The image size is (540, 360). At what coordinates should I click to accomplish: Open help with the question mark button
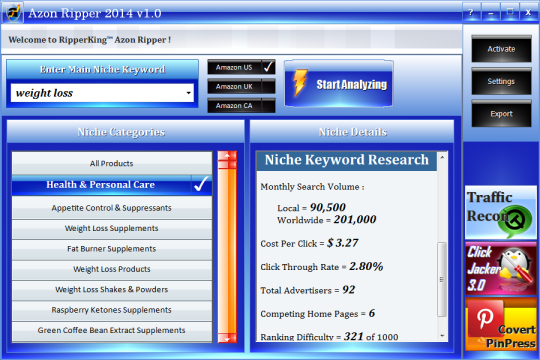click(471, 13)
